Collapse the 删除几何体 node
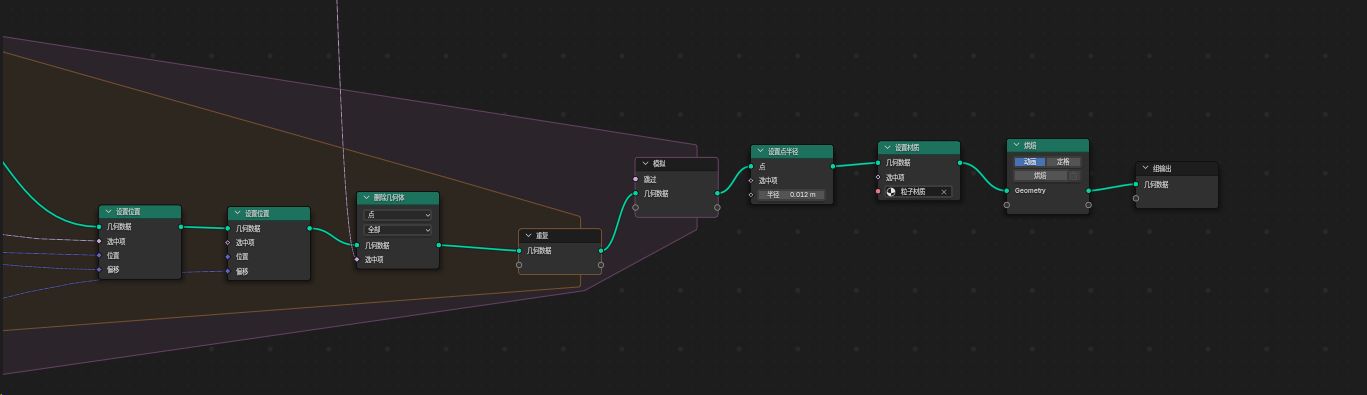Screen dimensions: 1367x395 pyautogui.click(x=365, y=198)
